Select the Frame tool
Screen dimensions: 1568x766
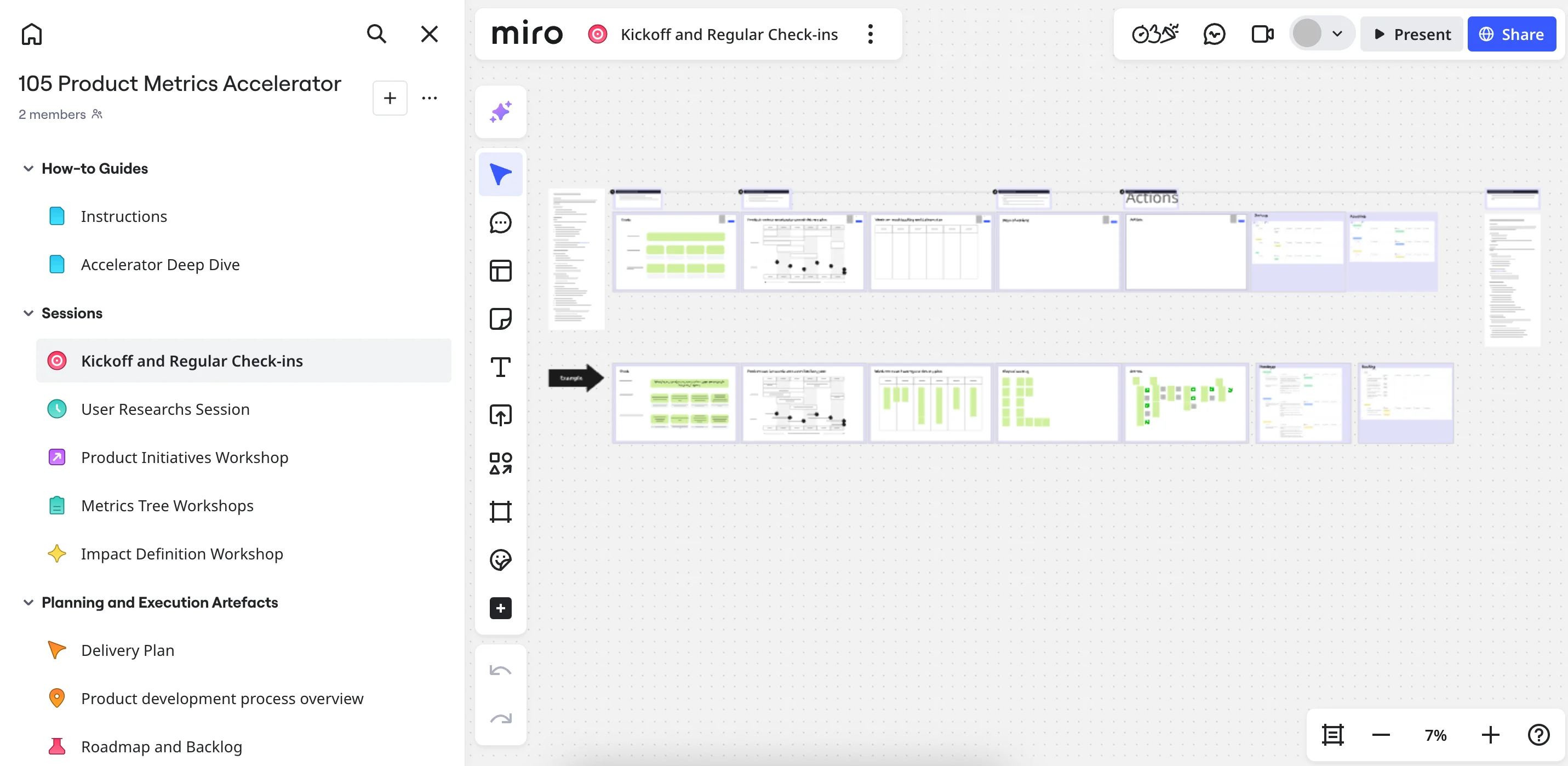(500, 511)
